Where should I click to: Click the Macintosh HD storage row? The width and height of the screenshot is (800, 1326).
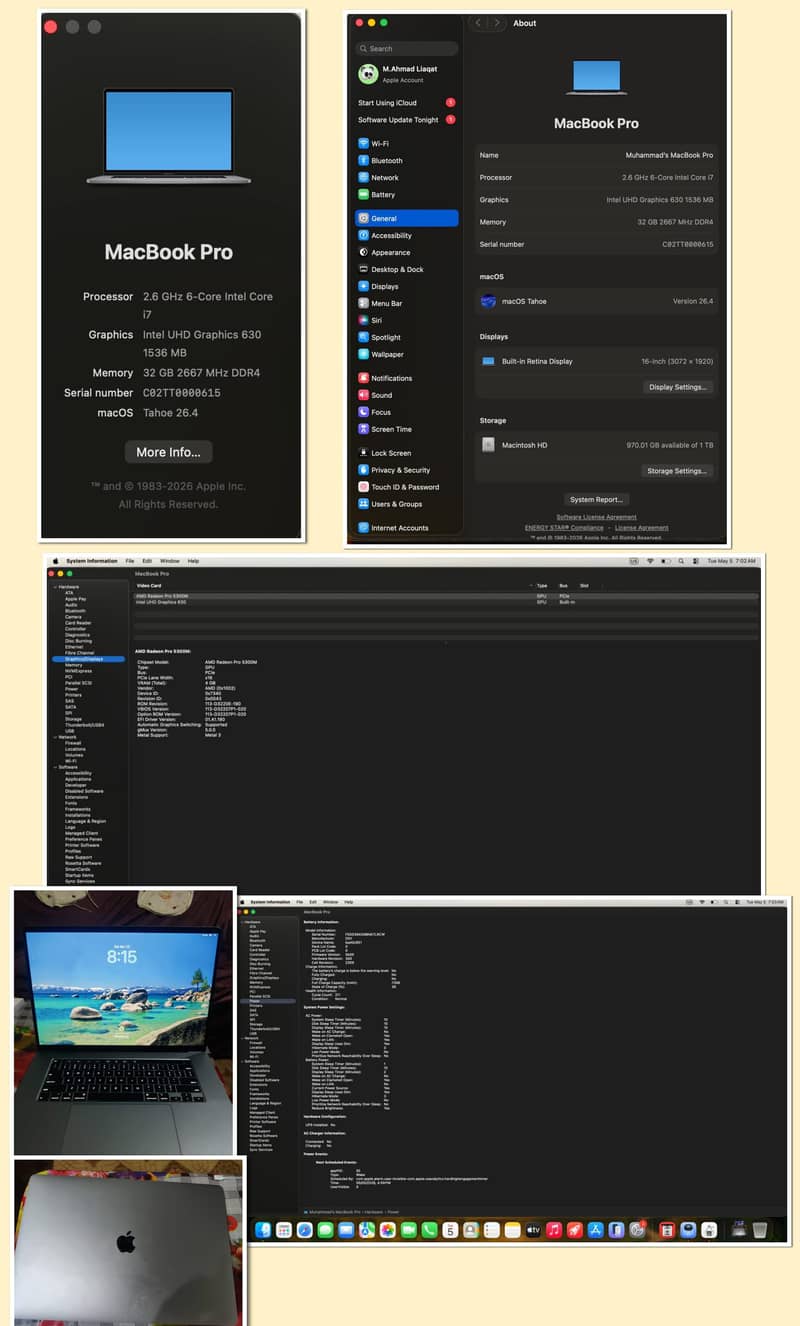tap(597, 445)
